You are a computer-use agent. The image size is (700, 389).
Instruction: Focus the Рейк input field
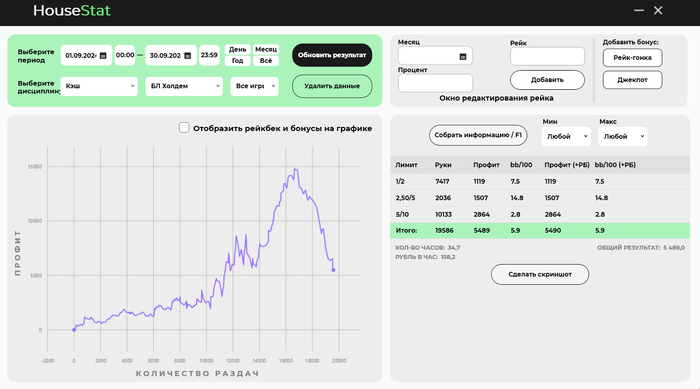point(547,57)
